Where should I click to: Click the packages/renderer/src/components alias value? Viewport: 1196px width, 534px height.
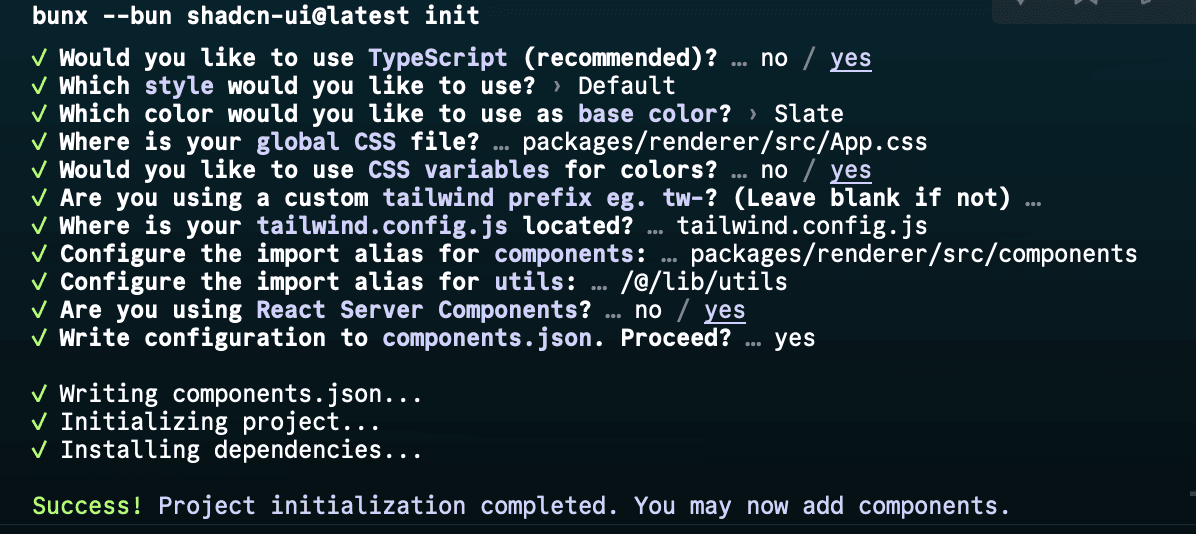tap(914, 255)
